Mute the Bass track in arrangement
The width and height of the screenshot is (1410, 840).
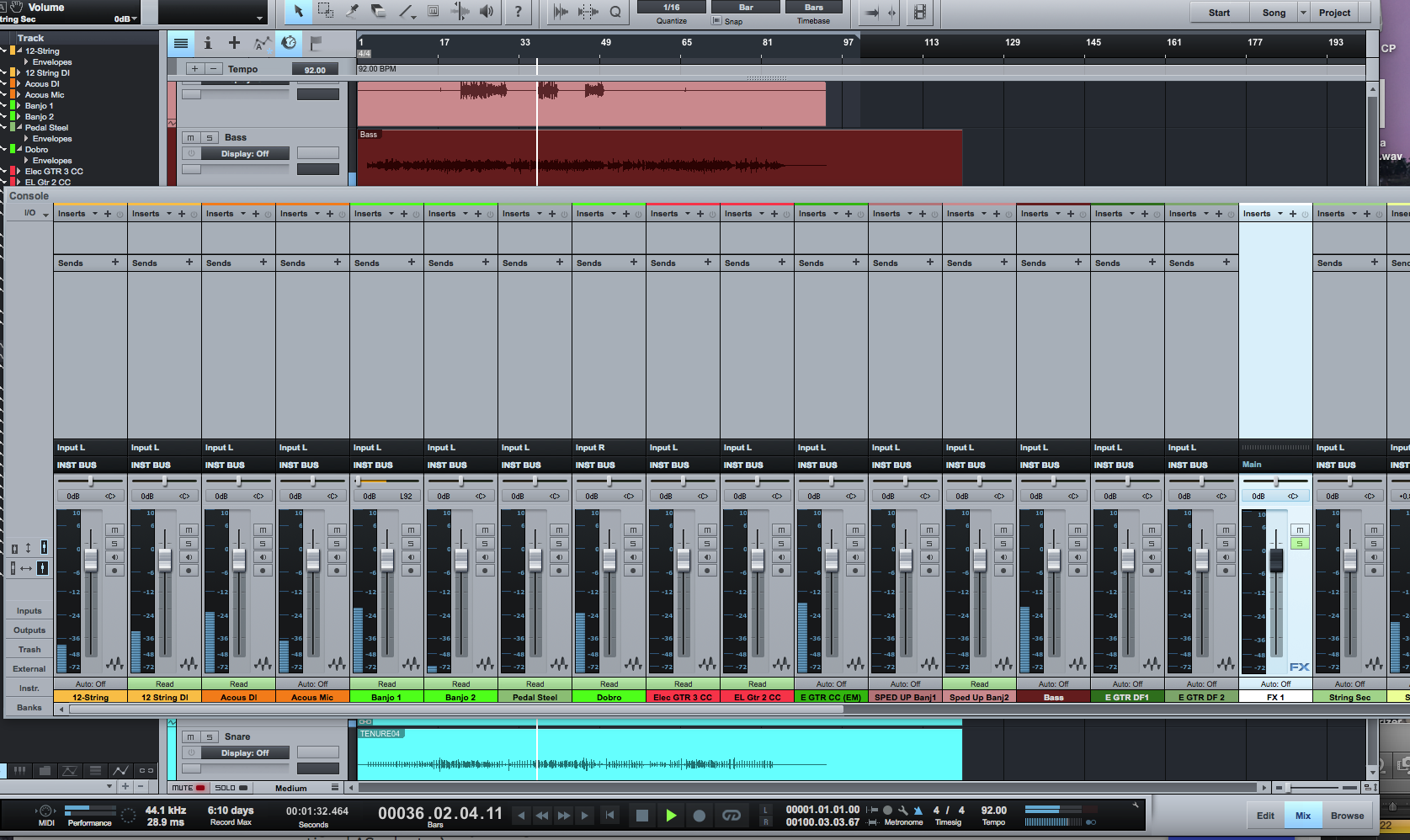(191, 137)
